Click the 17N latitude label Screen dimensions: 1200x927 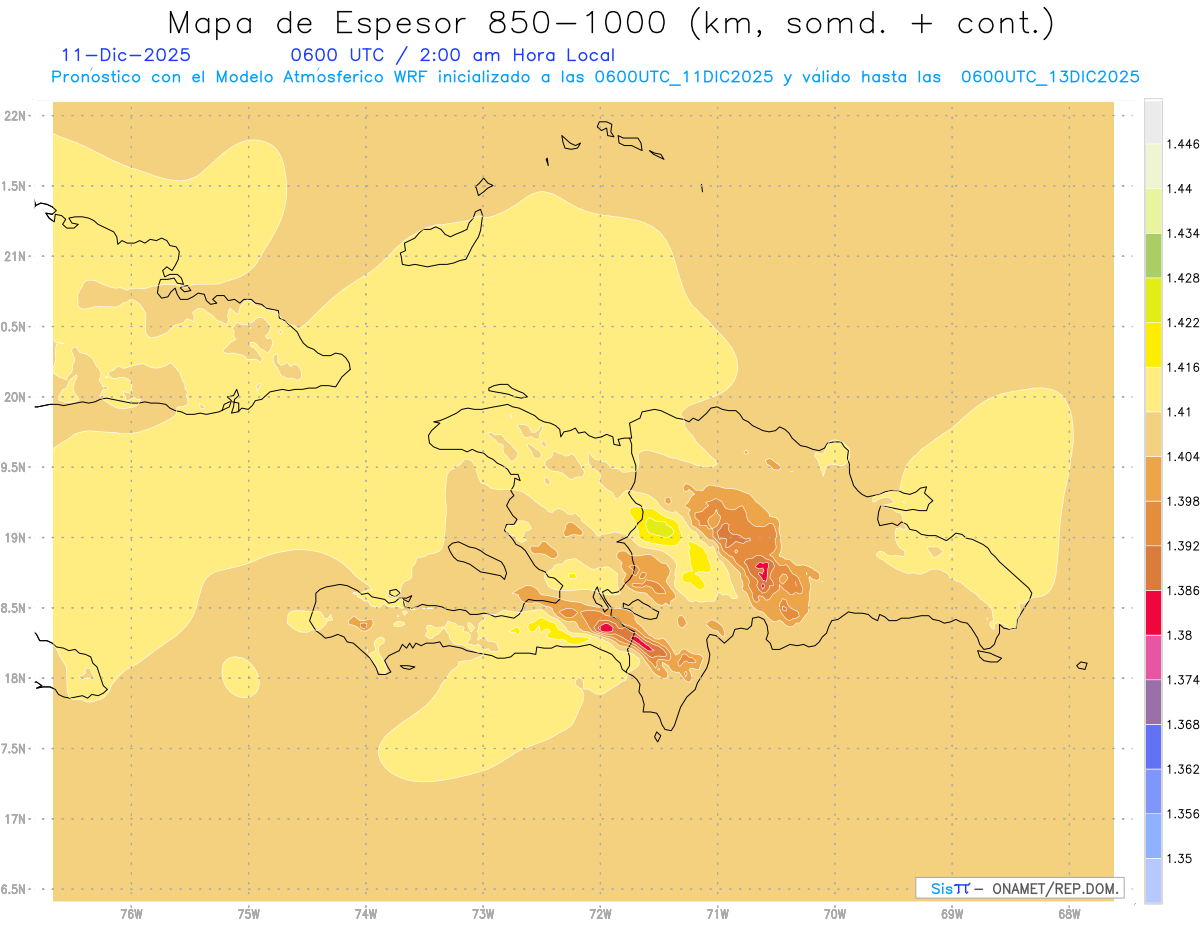point(17,819)
